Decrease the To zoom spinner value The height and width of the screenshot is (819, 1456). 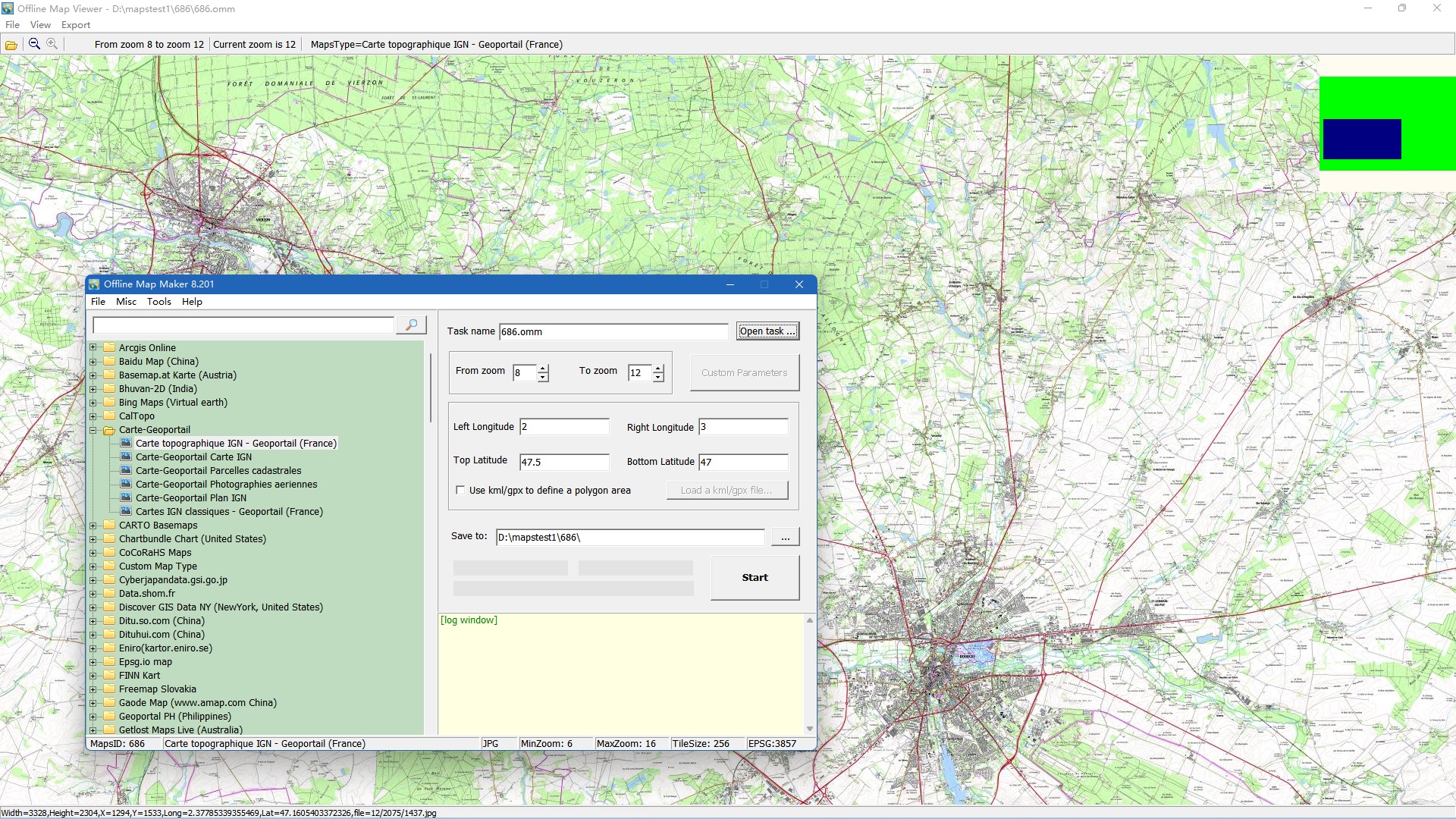click(658, 377)
